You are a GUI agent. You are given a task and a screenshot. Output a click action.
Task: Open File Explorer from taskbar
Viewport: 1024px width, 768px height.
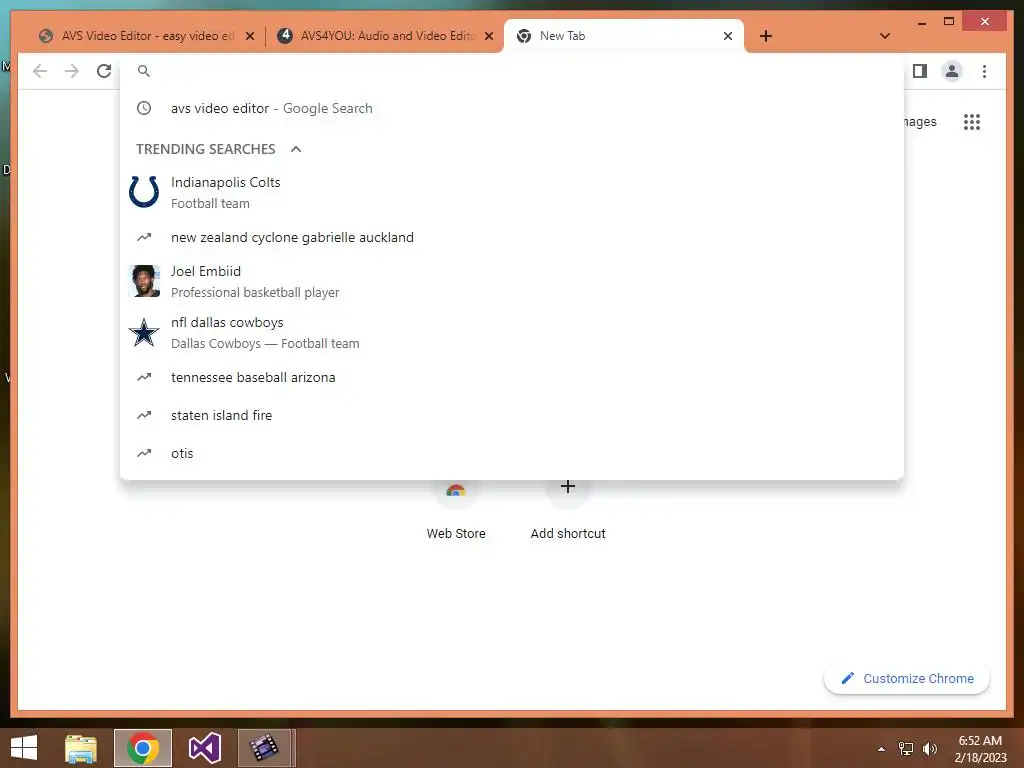[81, 748]
